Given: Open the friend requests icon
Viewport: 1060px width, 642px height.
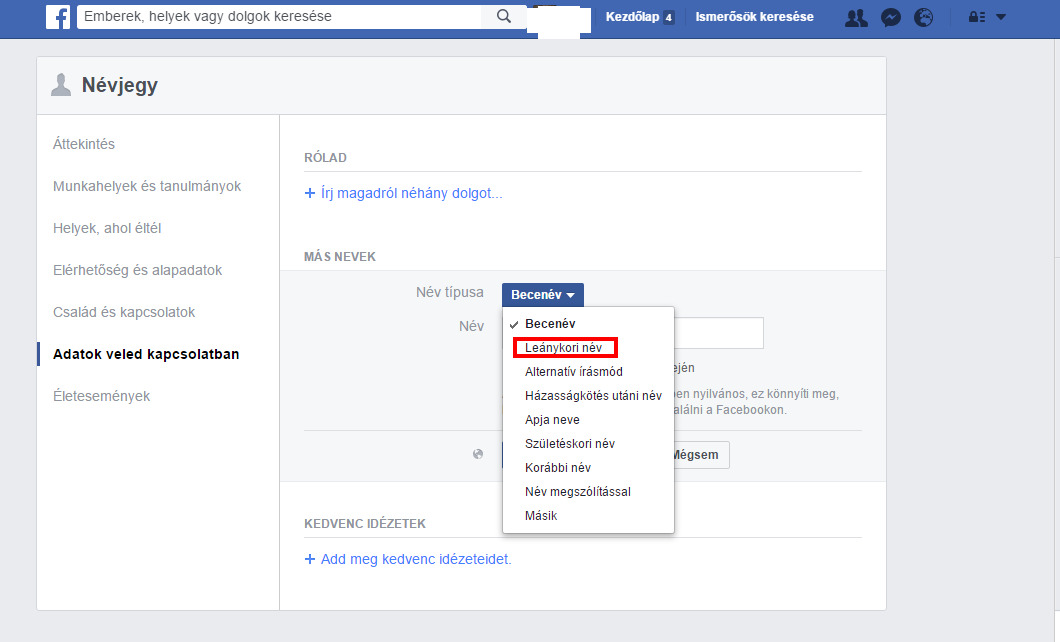Looking at the screenshot, I should tap(856, 18).
